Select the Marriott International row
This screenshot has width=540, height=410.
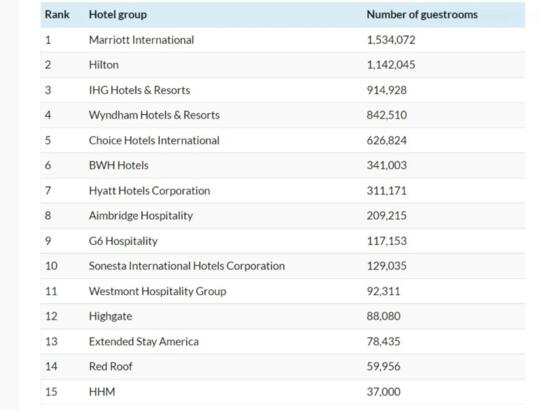click(283, 40)
